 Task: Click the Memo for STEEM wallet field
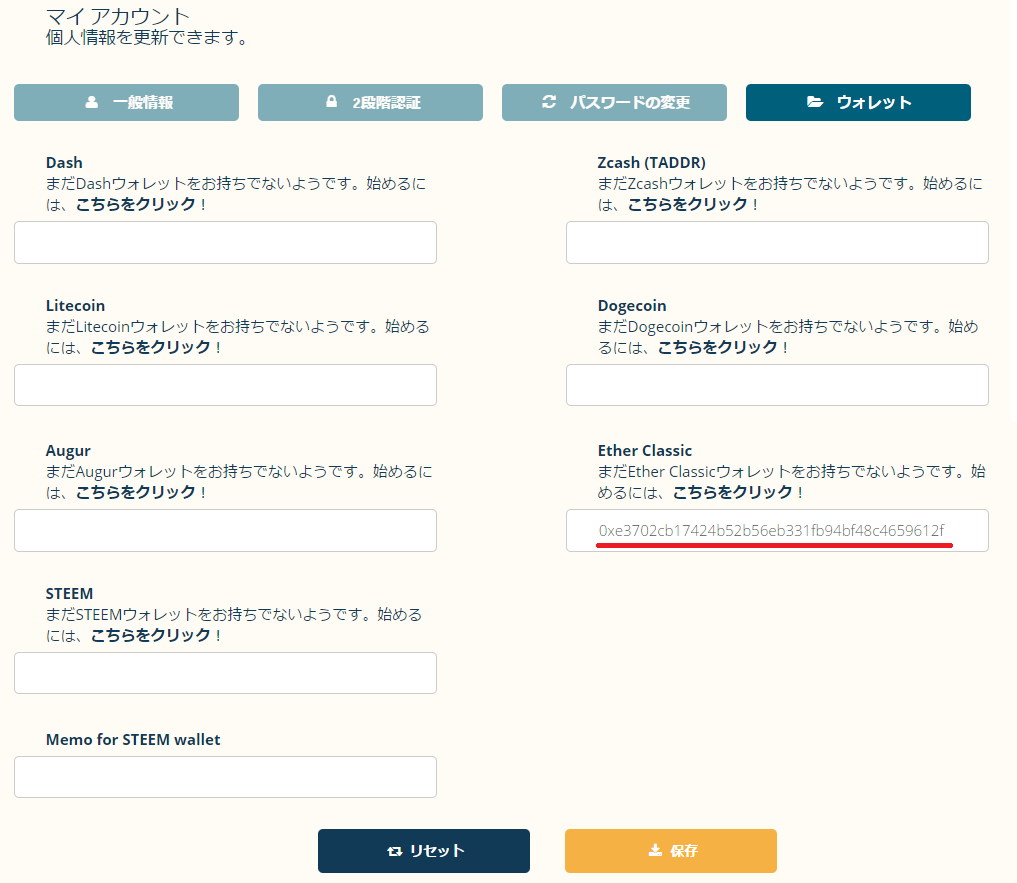pyautogui.click(x=225, y=777)
